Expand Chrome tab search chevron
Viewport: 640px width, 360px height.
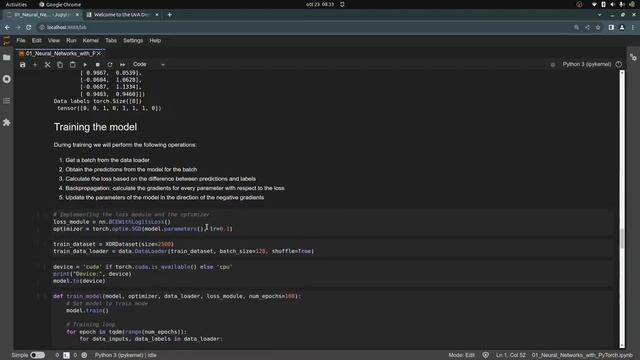(599, 15)
